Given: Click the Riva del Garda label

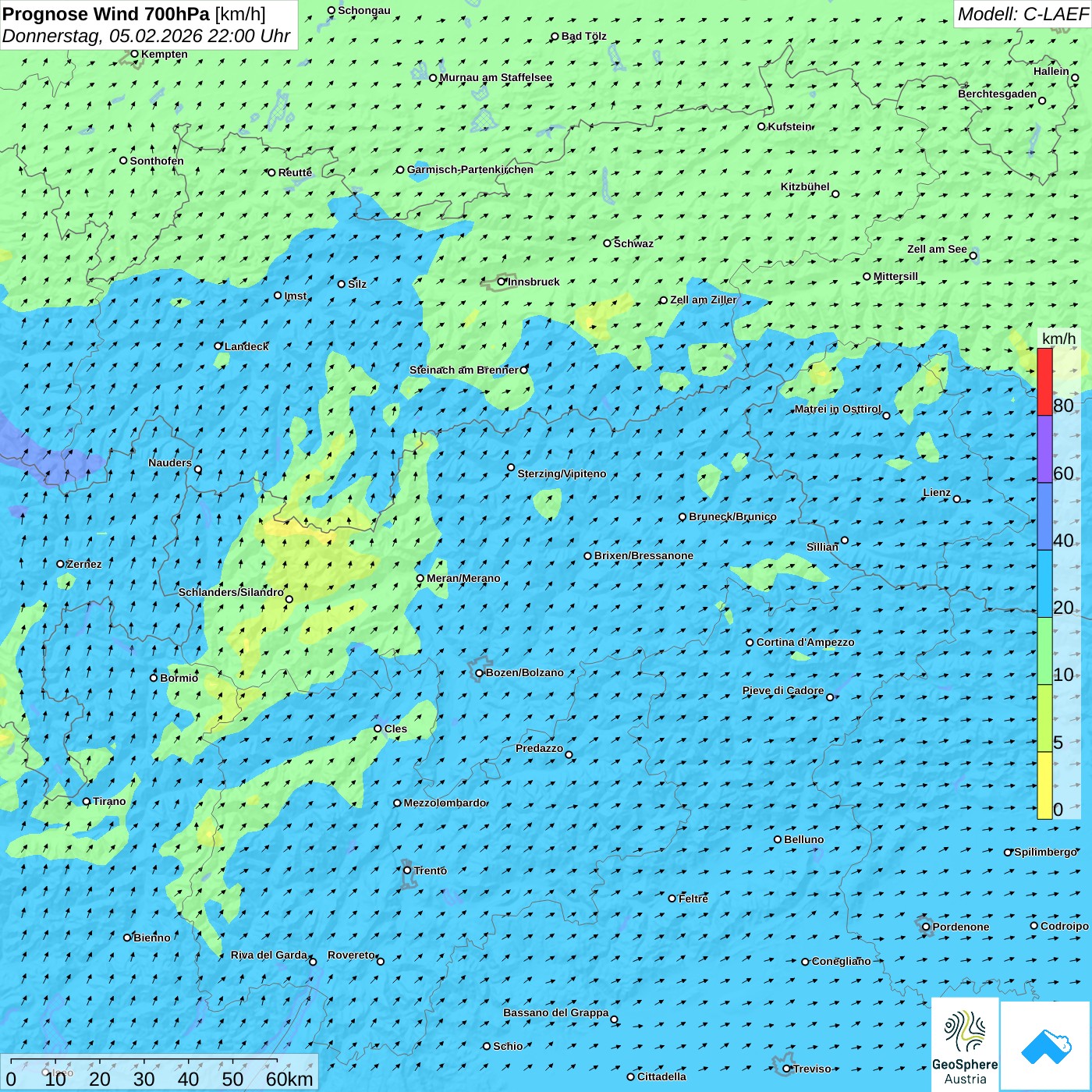Looking at the screenshot, I should [268, 955].
